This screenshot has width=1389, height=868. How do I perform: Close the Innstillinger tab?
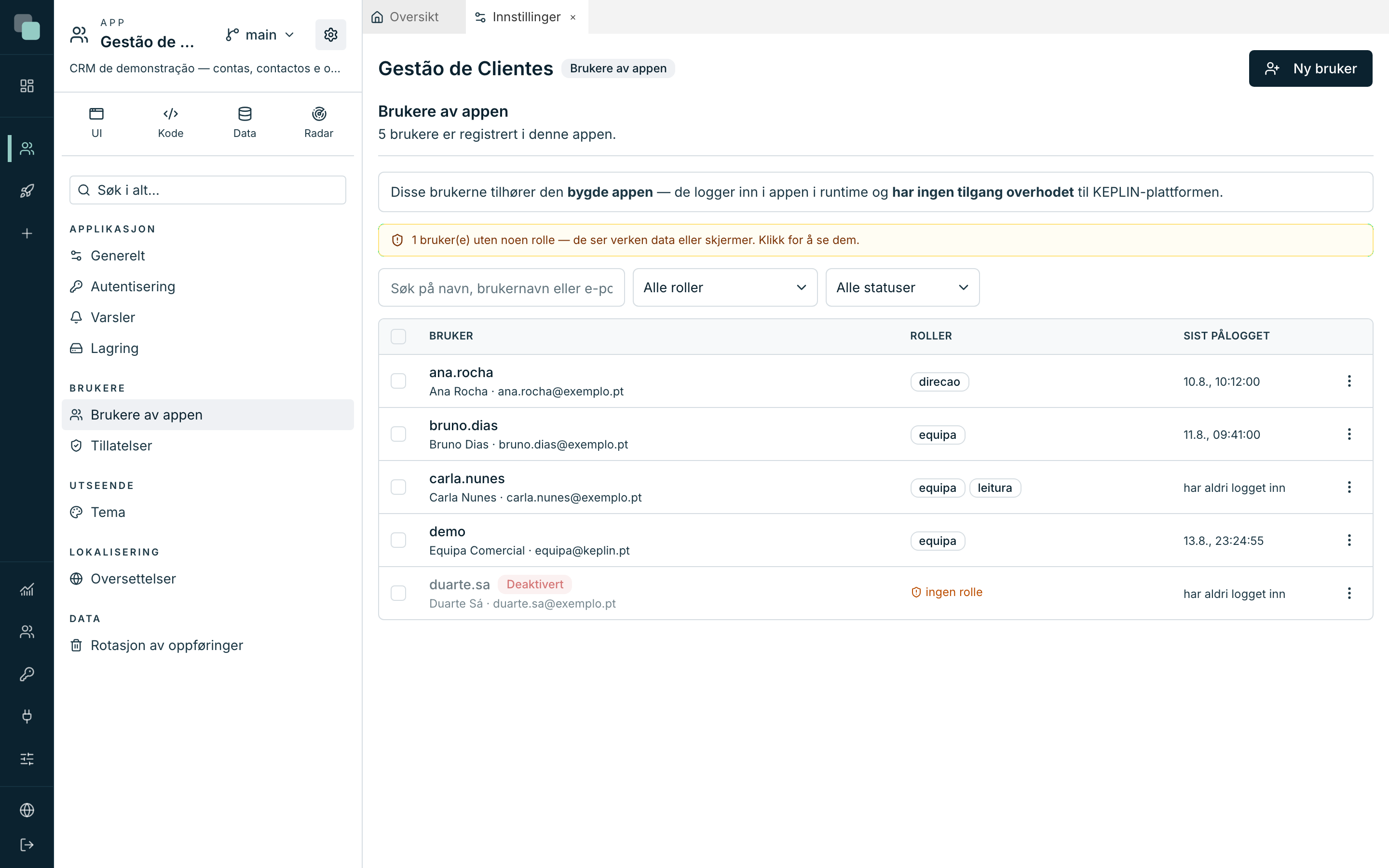pos(573,17)
